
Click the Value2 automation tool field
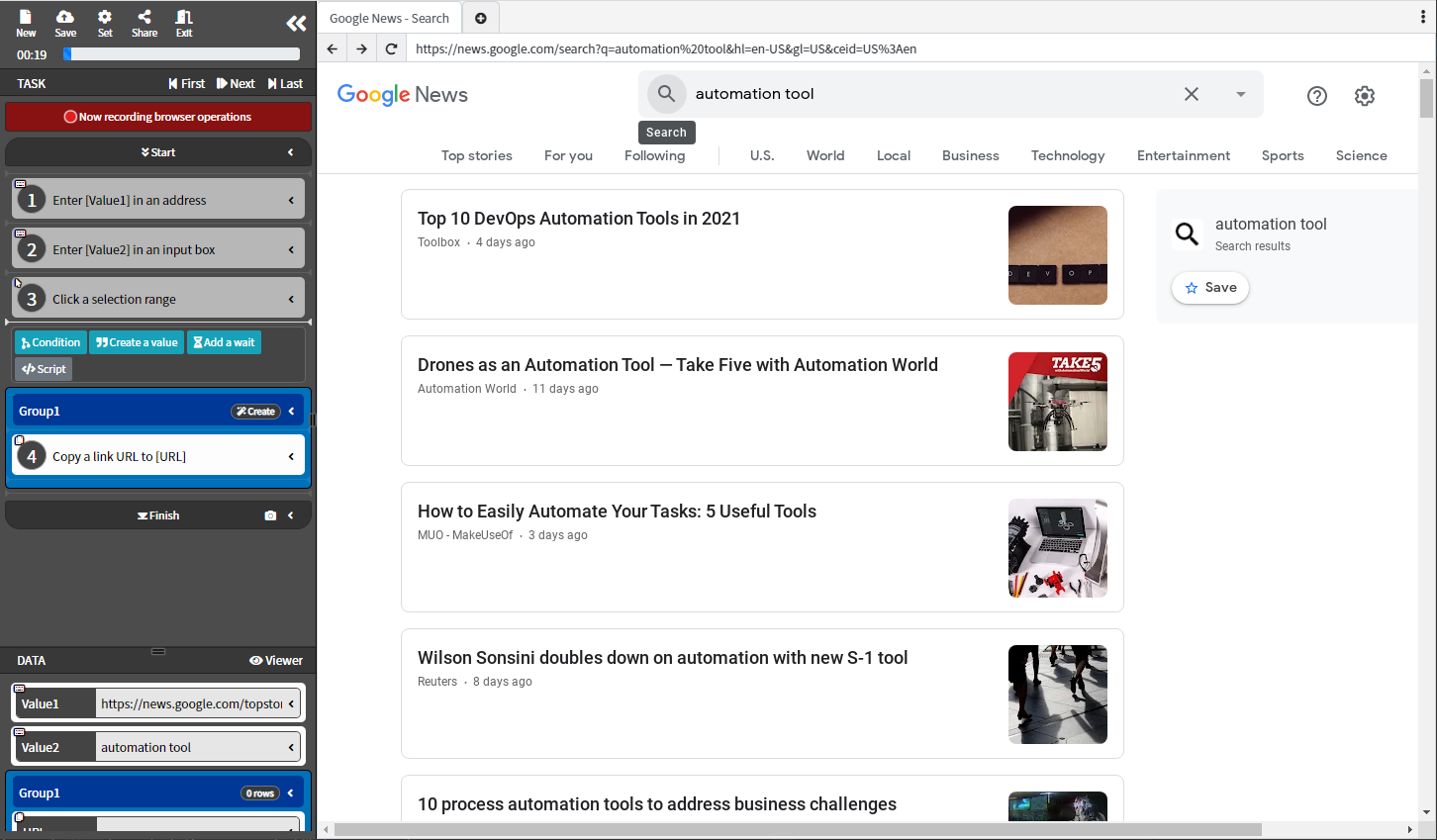click(191, 747)
